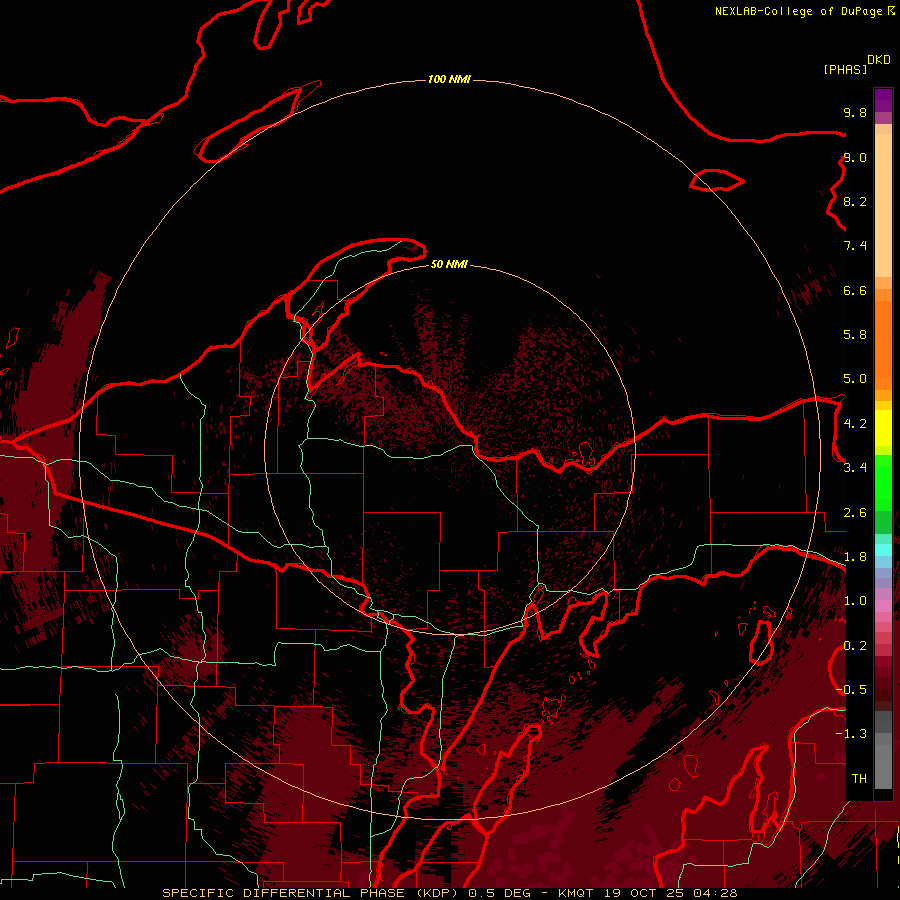
Task: Click the yellow segment of the color bar
Action: click(883, 428)
